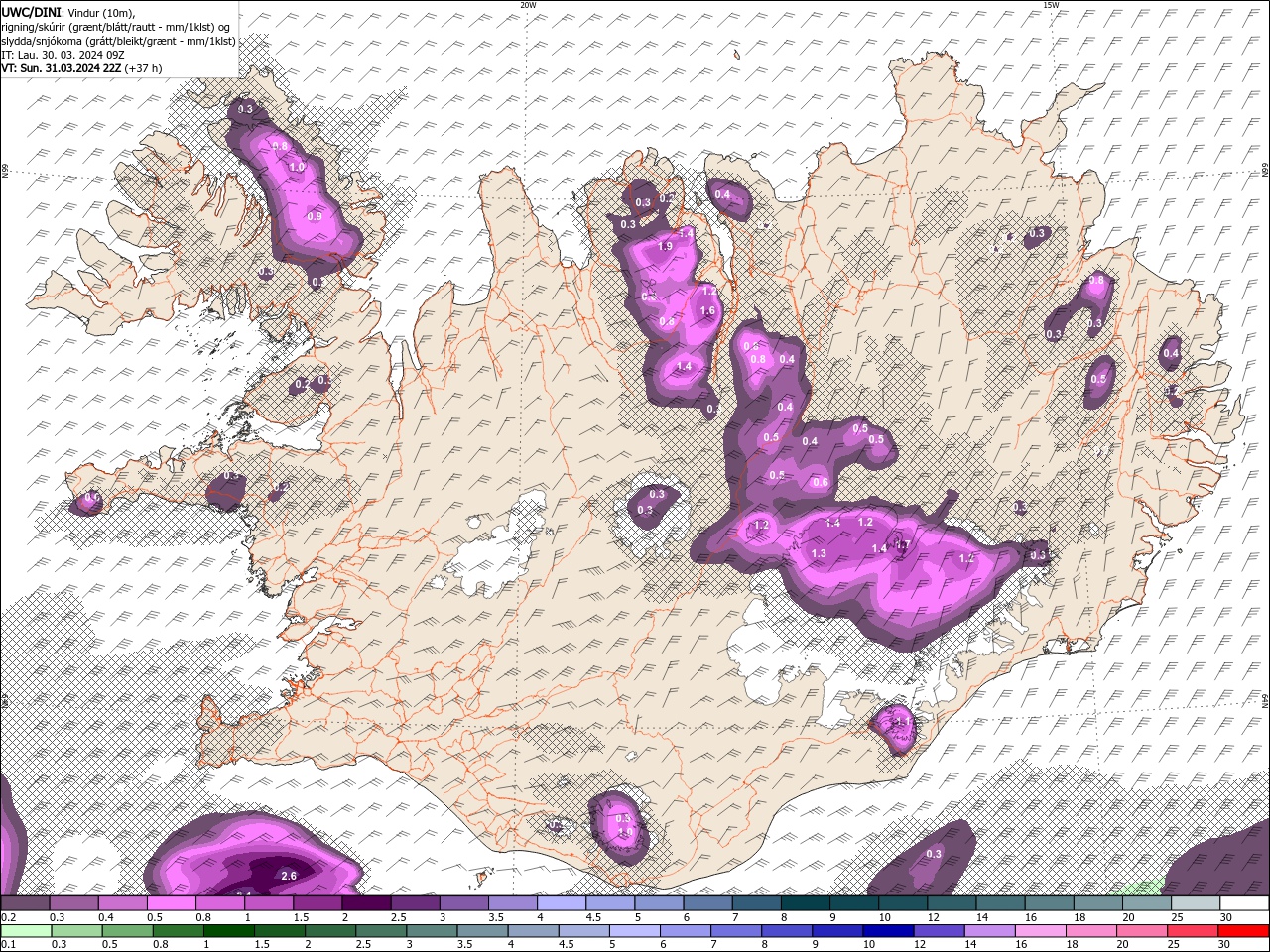Click the '20W' longitude label at top

[x=528, y=5]
